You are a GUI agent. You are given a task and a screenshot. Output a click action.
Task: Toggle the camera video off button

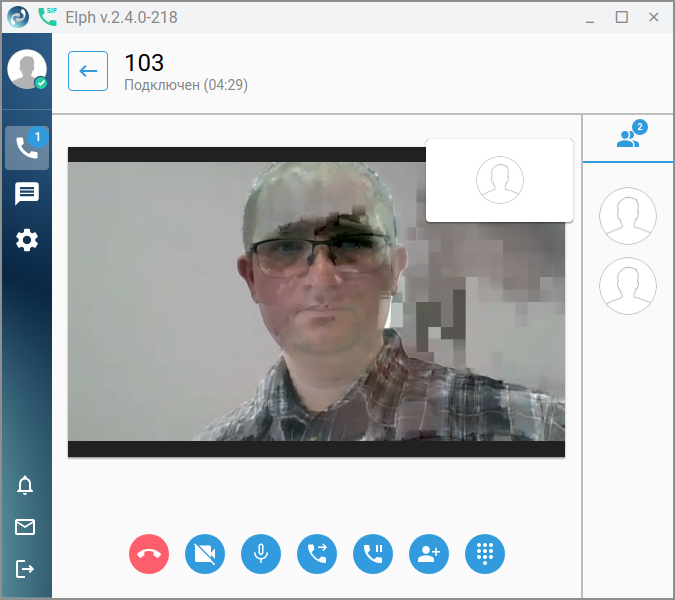coord(205,554)
